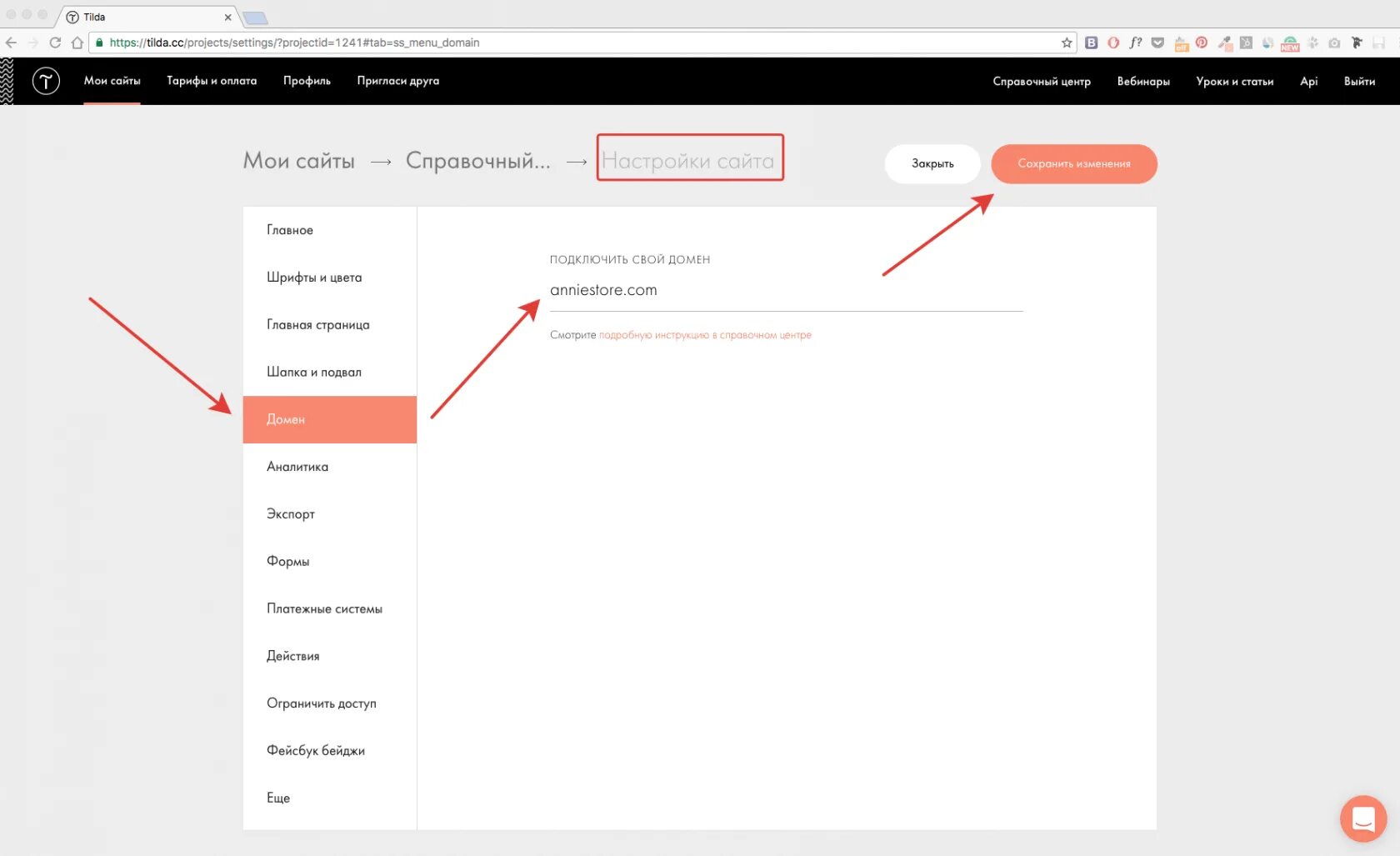1400x856 pixels.
Task: Open a new browser tab
Action: (255, 18)
